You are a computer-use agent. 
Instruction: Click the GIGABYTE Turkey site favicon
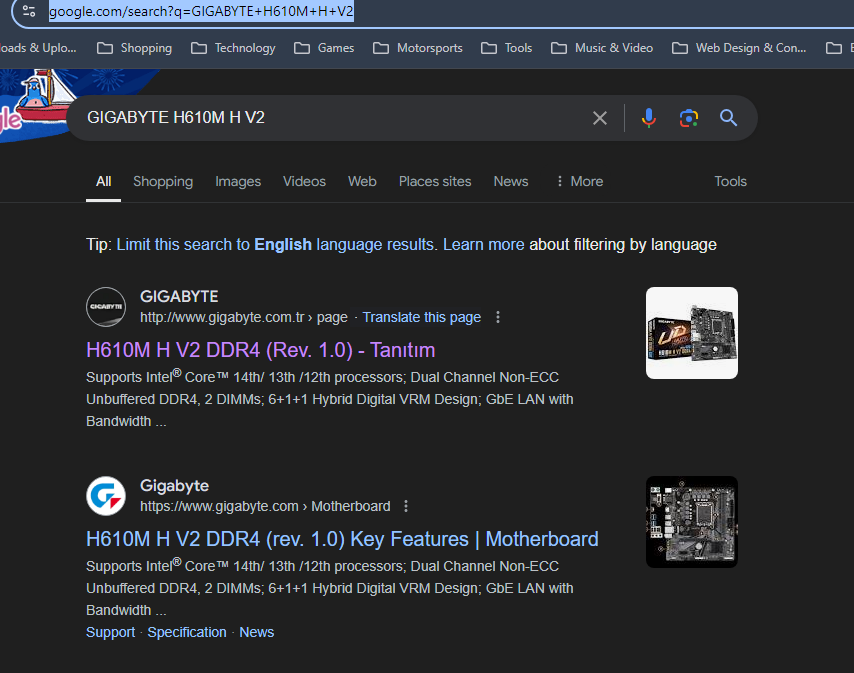pos(106,306)
